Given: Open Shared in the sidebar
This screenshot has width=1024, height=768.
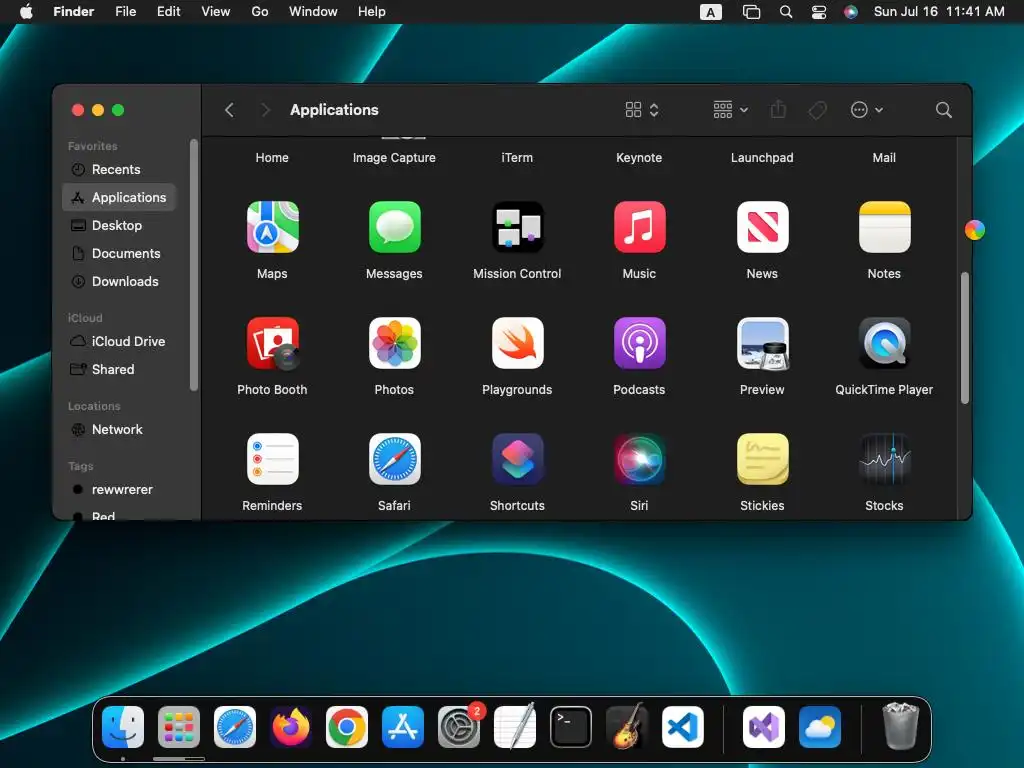Looking at the screenshot, I should coord(119,370).
